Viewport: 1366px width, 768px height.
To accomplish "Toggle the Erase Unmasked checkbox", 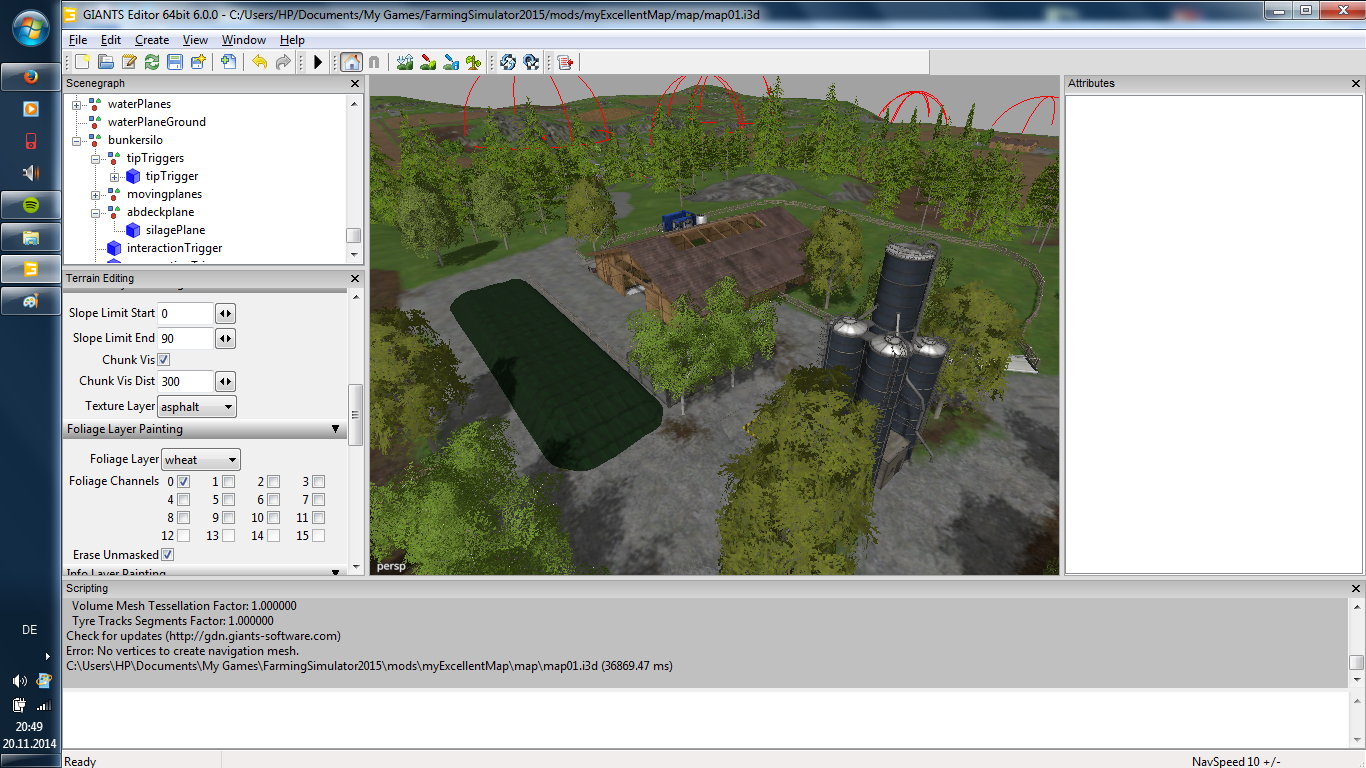I will 168,555.
